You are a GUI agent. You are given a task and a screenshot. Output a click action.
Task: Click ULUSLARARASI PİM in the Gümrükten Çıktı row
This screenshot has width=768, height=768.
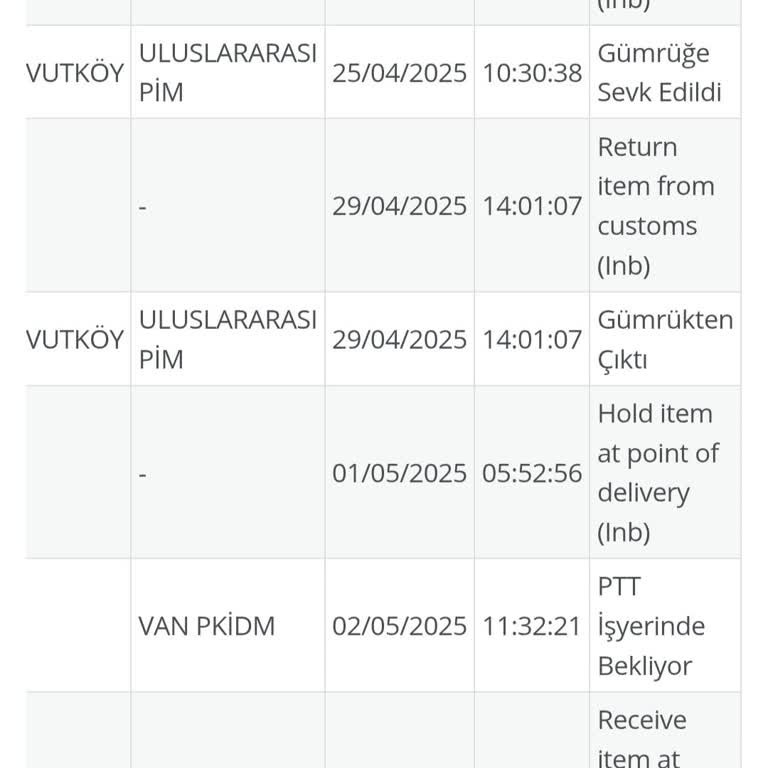tap(227, 339)
